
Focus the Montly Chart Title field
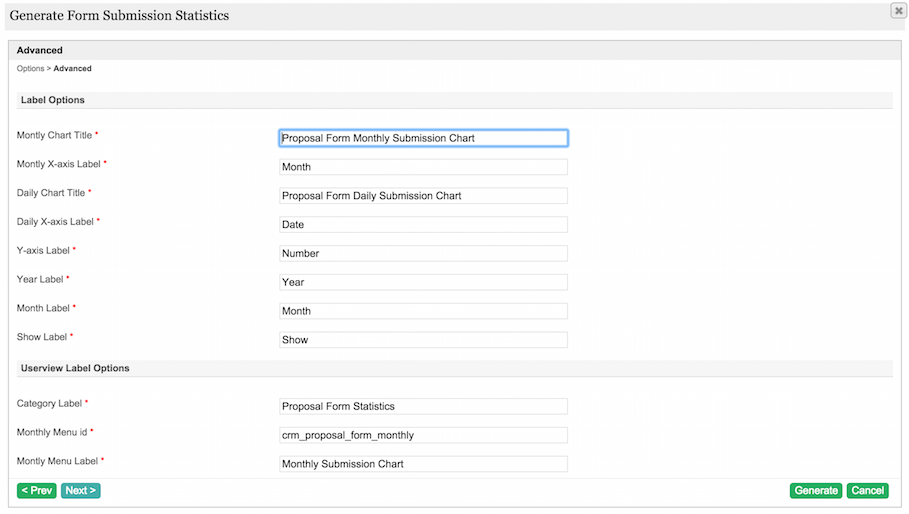coord(423,138)
